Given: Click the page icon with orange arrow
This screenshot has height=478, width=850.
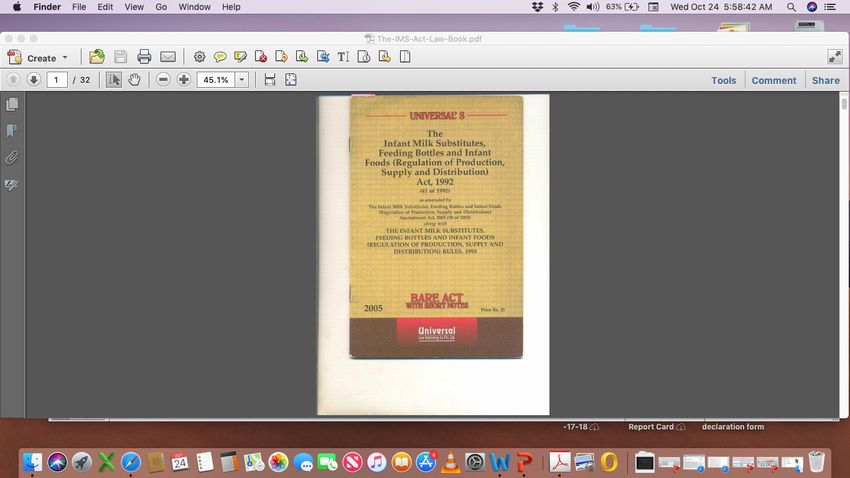Looking at the screenshot, I should coord(384,57).
